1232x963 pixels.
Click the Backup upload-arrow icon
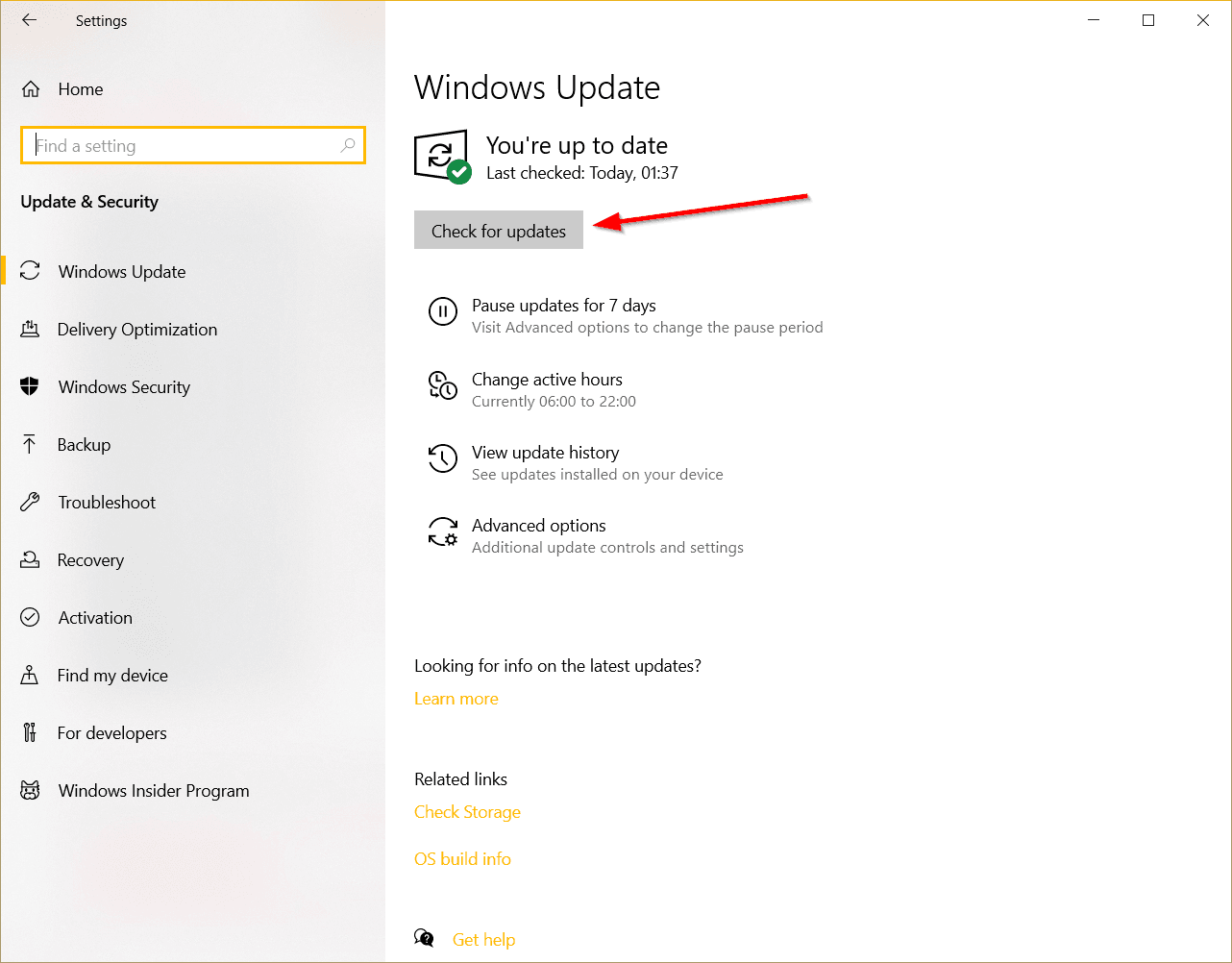31,444
